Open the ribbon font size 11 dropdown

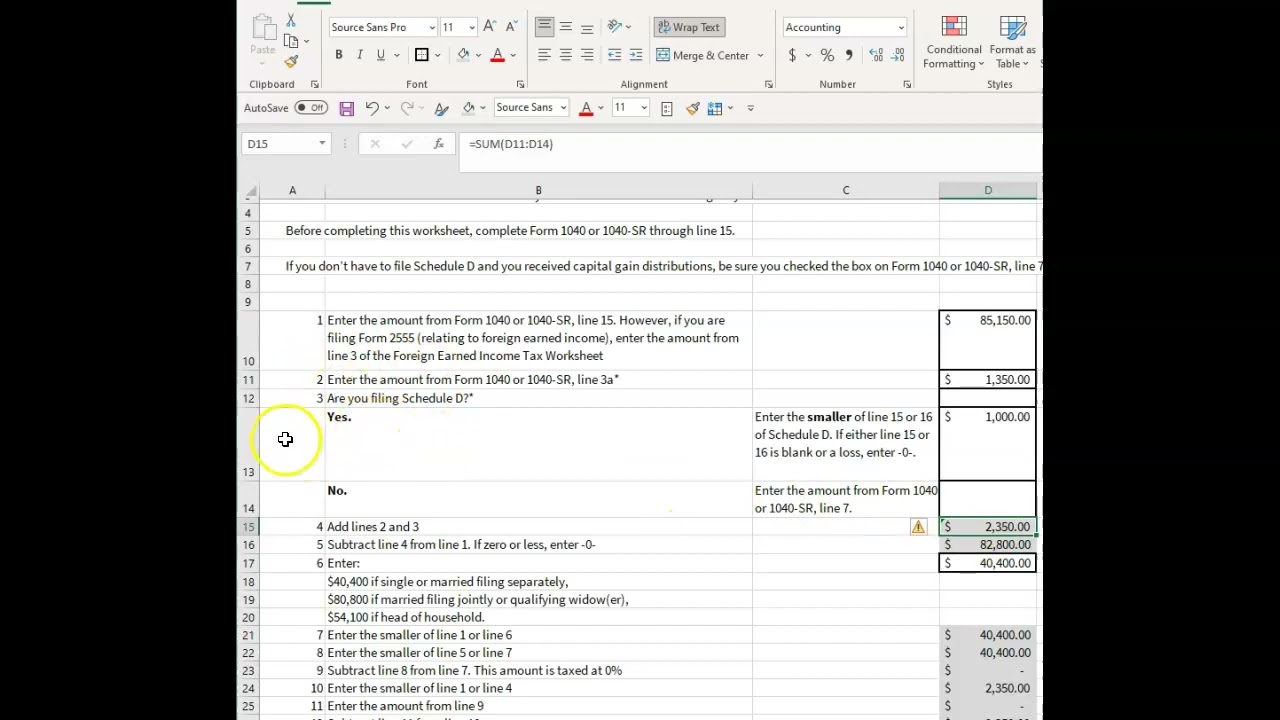[x=472, y=28]
